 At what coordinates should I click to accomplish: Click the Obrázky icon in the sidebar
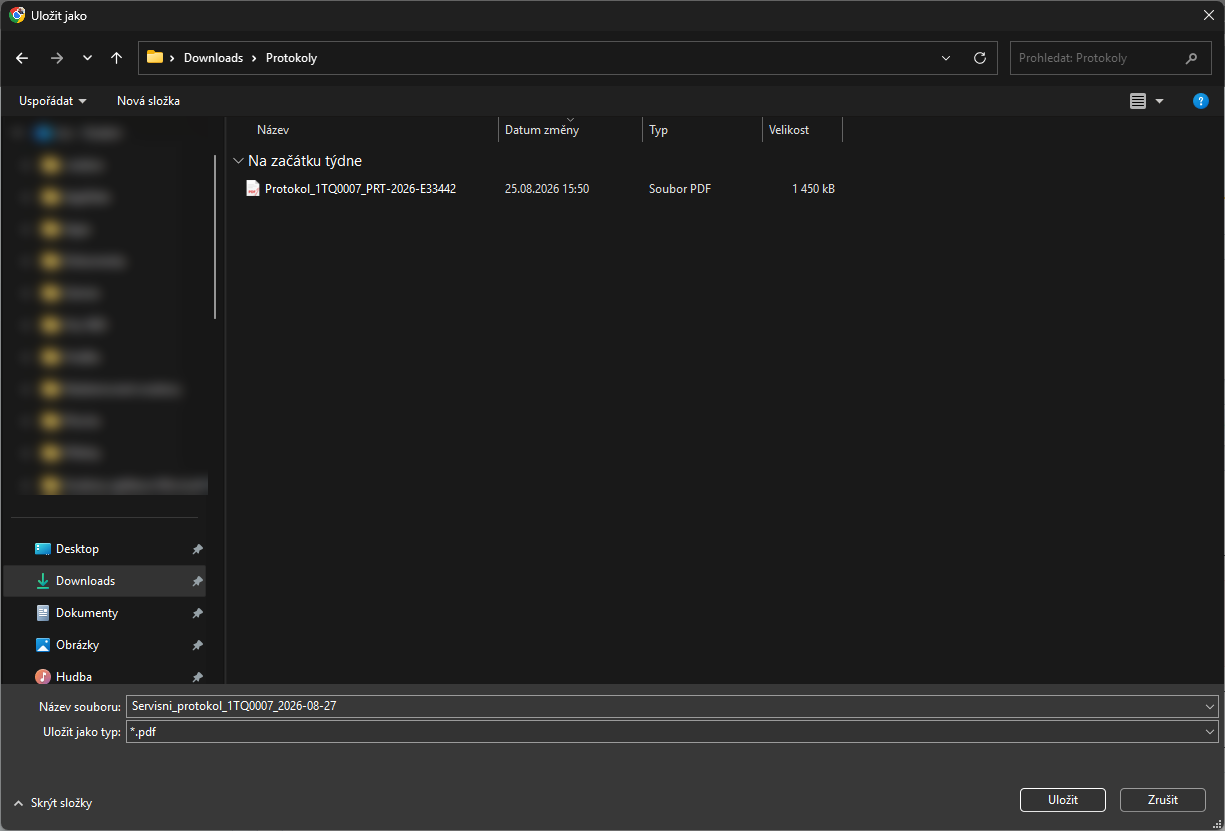pos(43,645)
